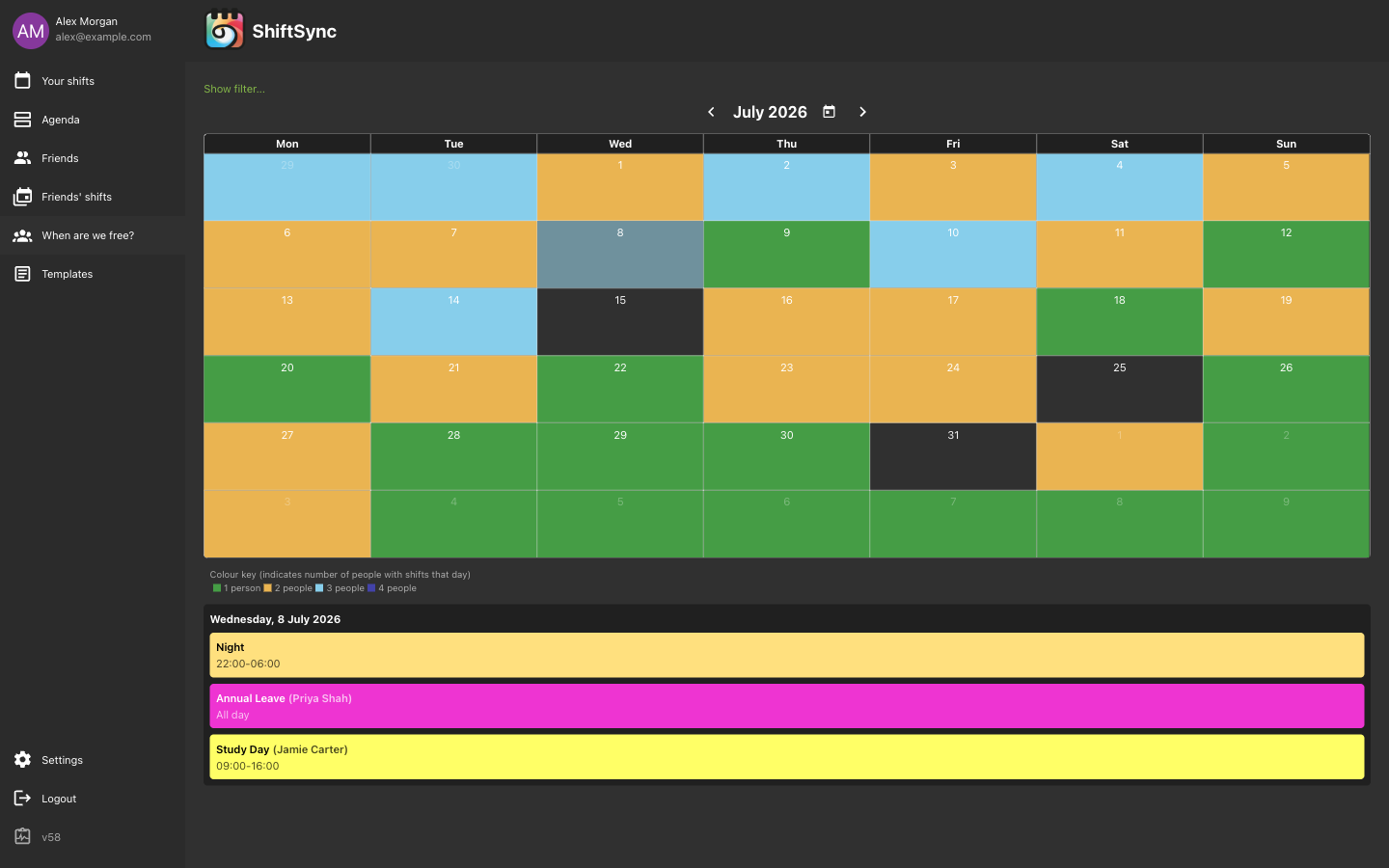
Task: Click the light blue 3 people legend swatch
Action: coord(319,587)
